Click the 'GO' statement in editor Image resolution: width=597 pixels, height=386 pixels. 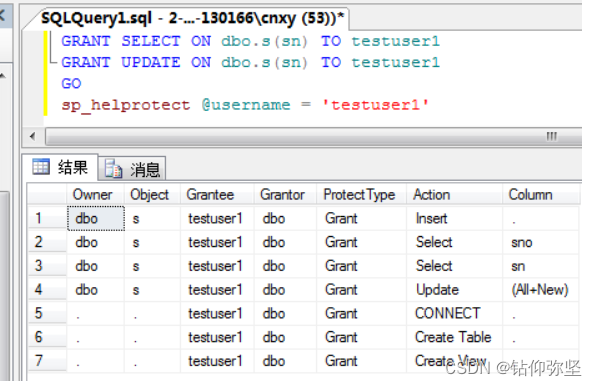(x=71, y=83)
